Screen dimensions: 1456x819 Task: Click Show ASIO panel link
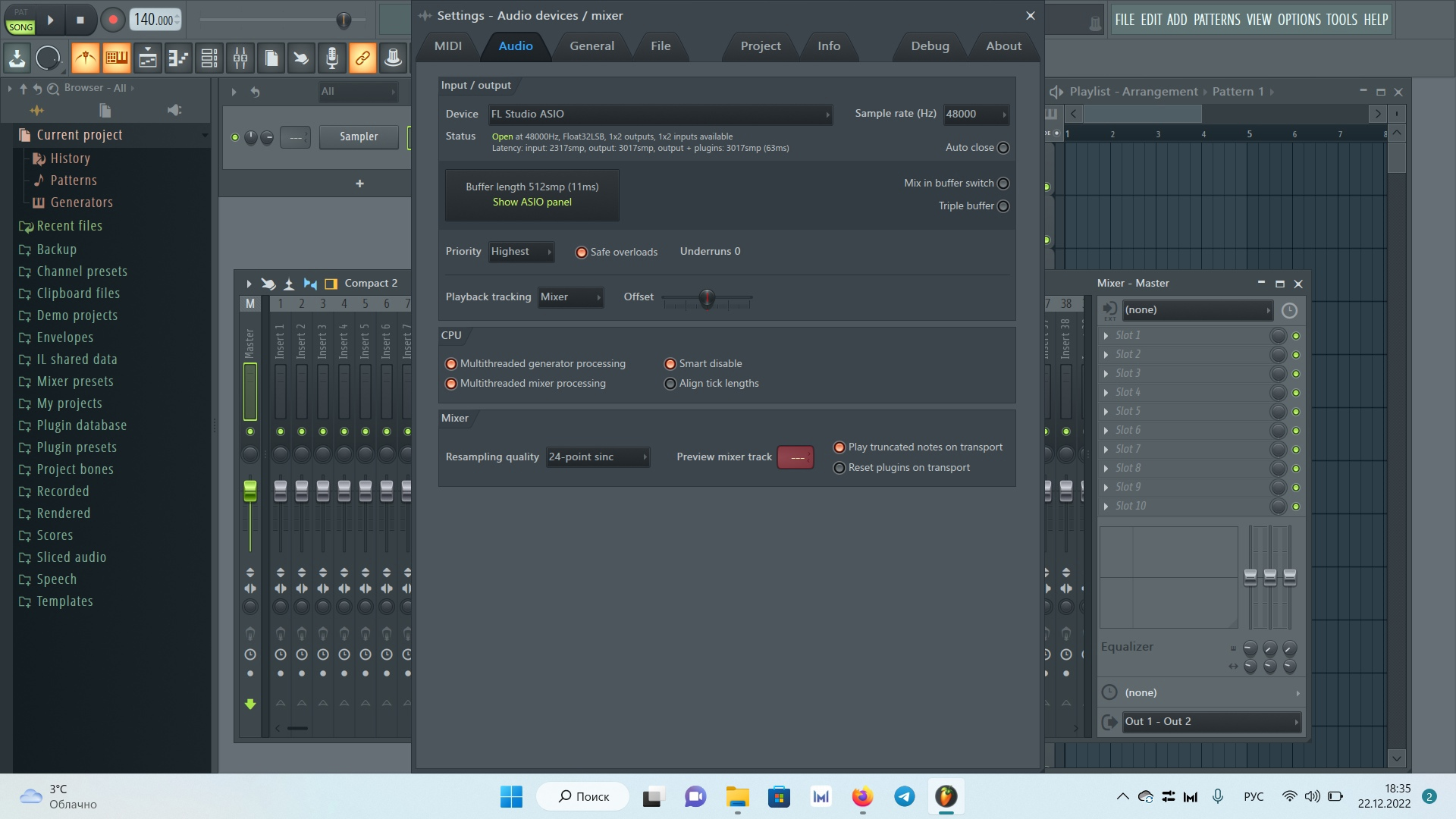pyautogui.click(x=532, y=201)
